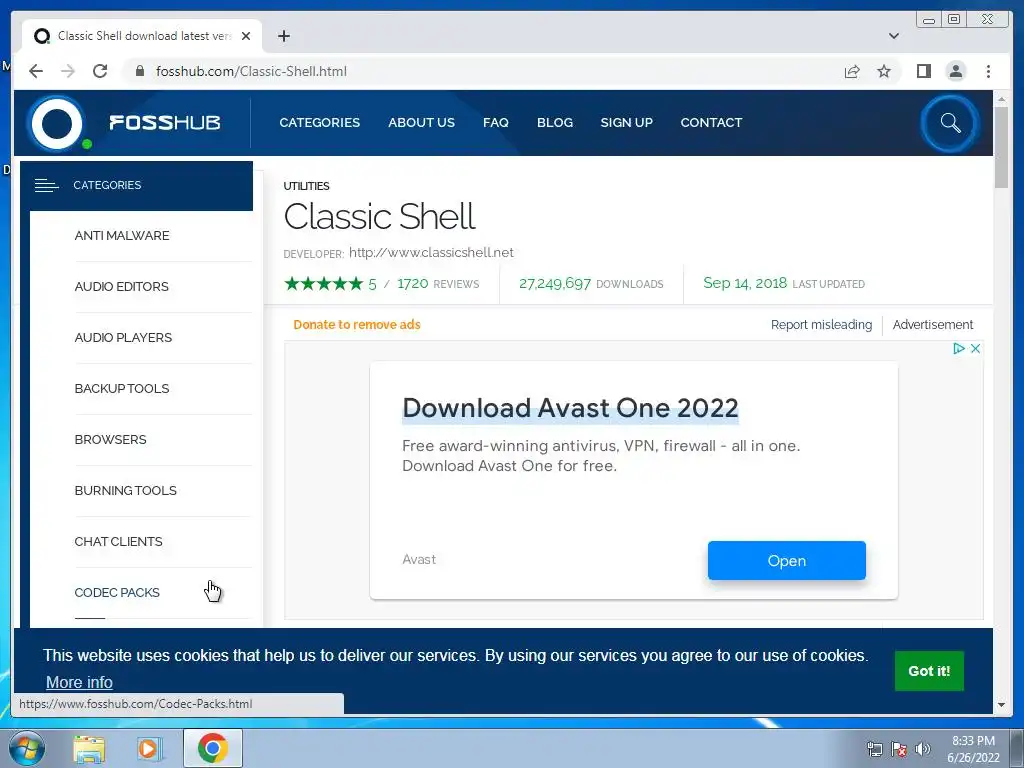Open a new tab with plus
The width and height of the screenshot is (1024, 768).
pyautogui.click(x=283, y=36)
